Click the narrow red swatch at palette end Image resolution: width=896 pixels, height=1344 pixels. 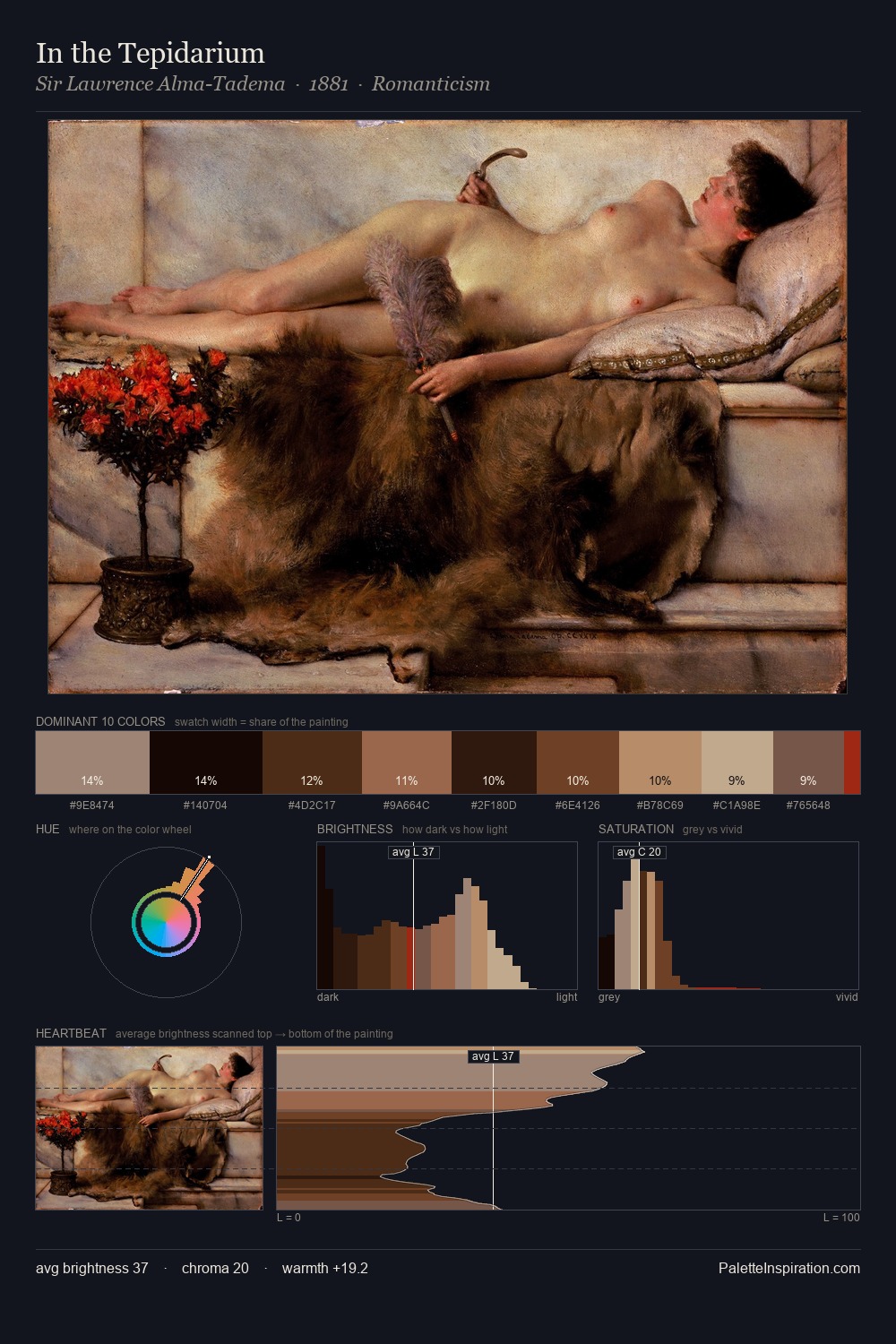[x=852, y=762]
